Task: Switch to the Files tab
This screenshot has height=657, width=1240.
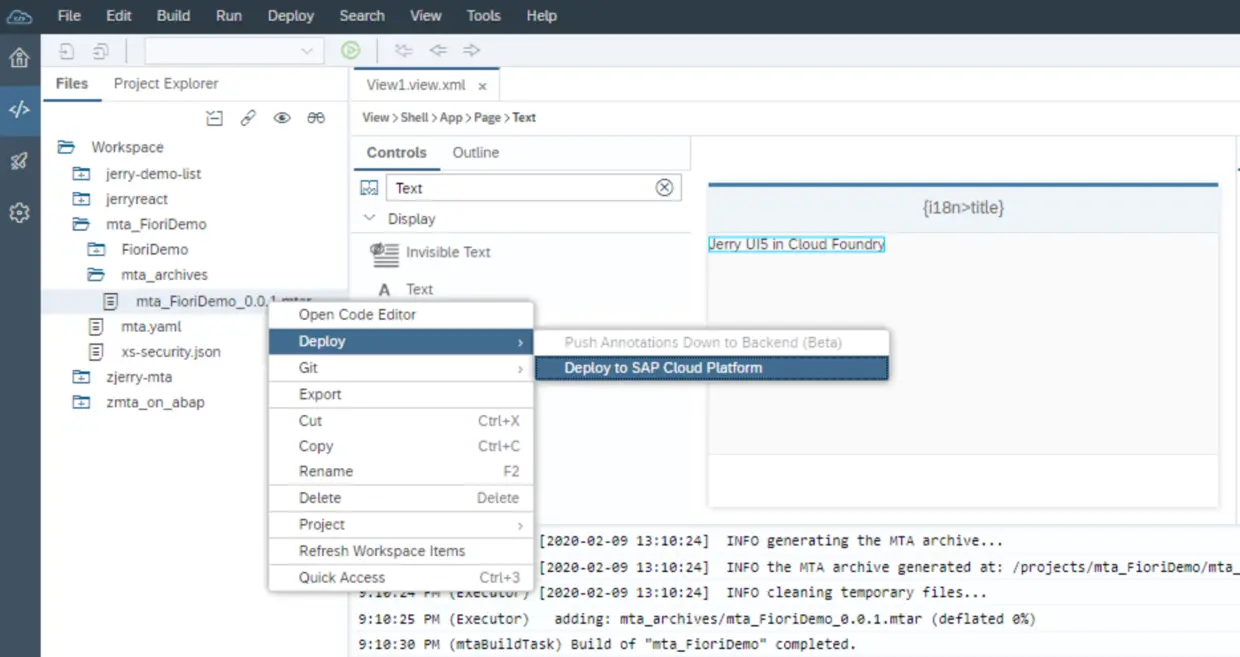Action: click(x=72, y=84)
